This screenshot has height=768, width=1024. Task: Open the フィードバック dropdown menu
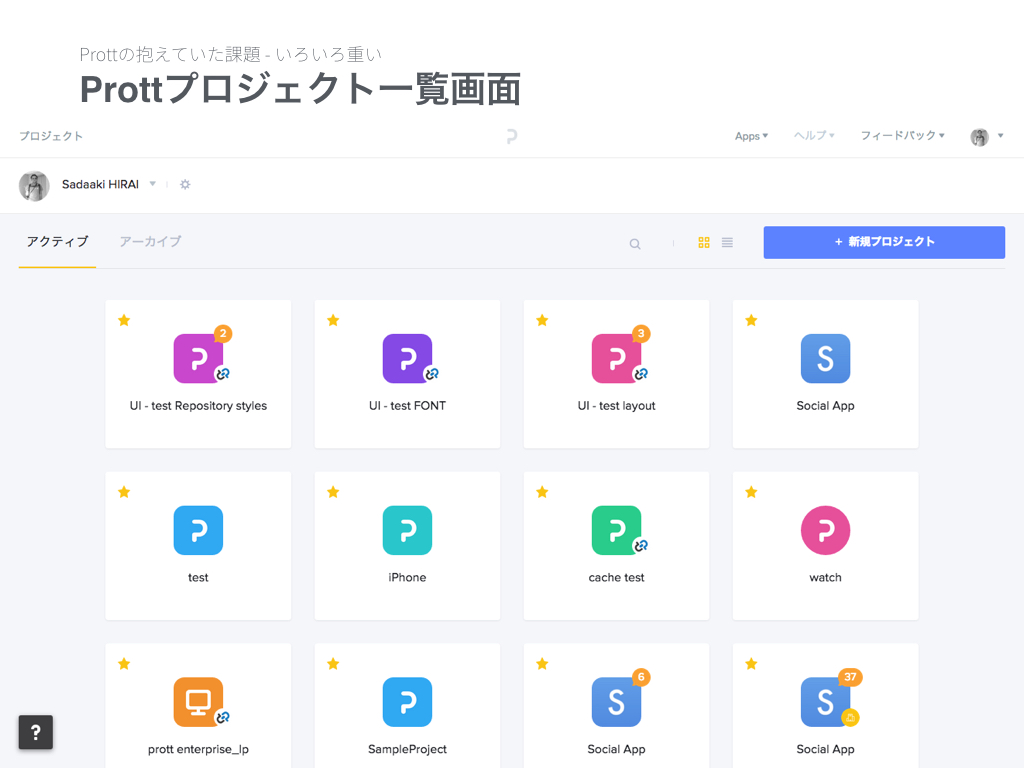coord(903,135)
